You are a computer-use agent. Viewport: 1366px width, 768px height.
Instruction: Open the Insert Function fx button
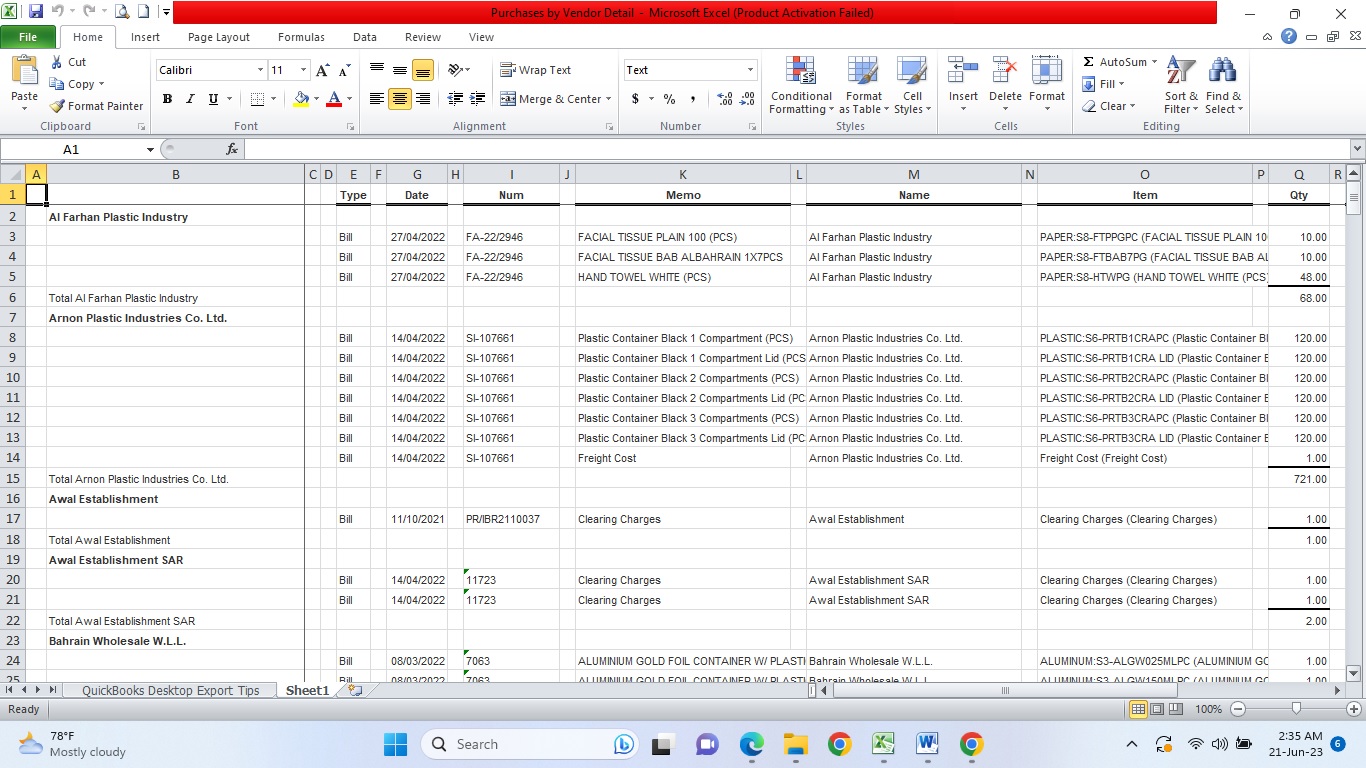(x=232, y=149)
